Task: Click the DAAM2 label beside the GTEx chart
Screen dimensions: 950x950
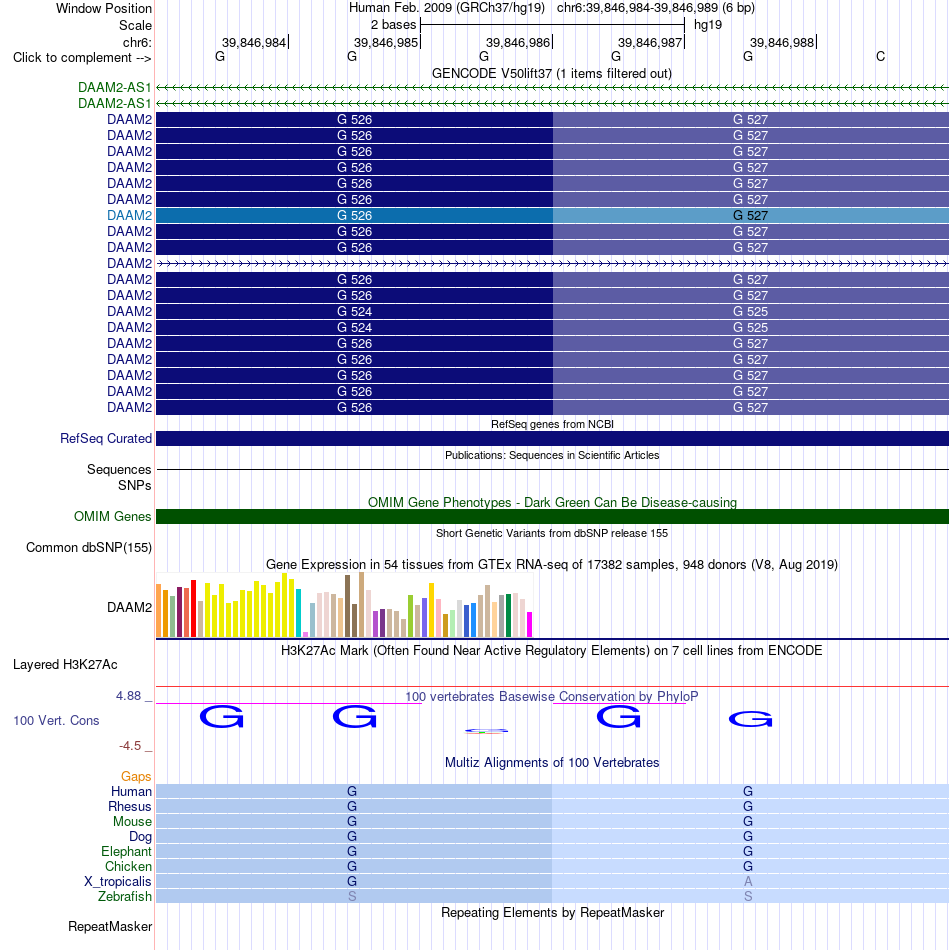Action: coord(129,607)
